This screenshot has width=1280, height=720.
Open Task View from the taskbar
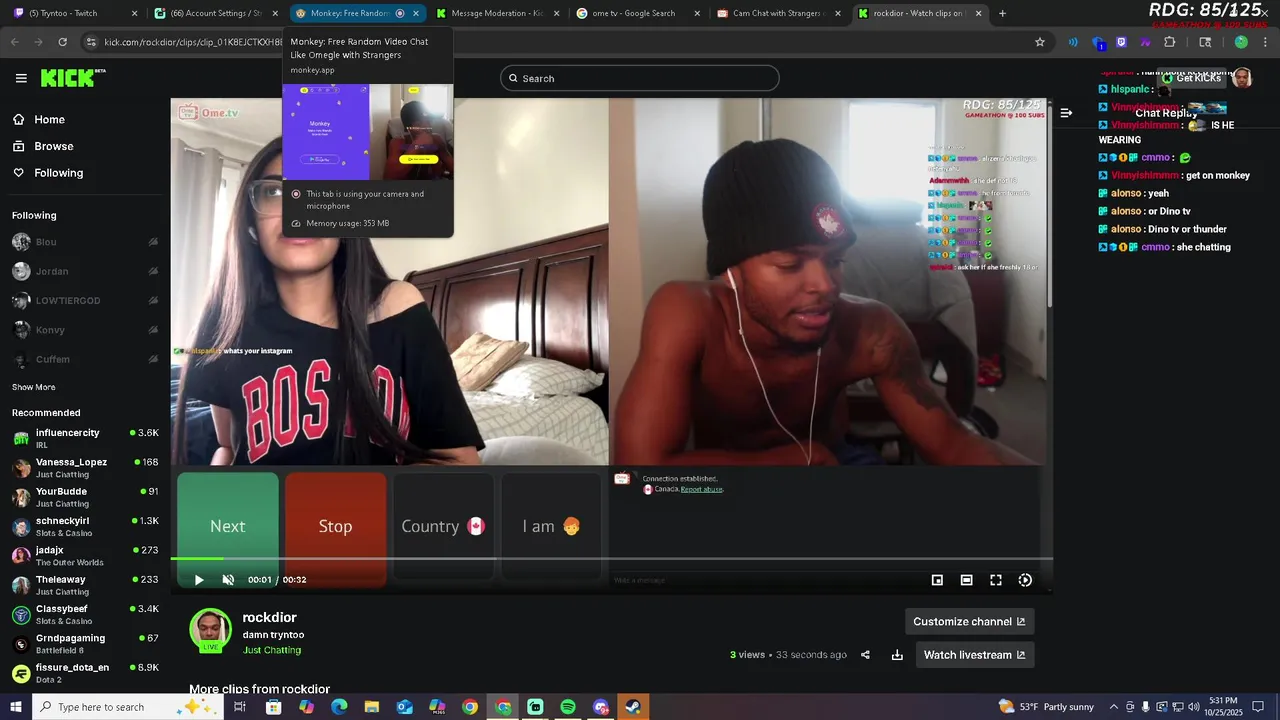[x=240, y=707]
